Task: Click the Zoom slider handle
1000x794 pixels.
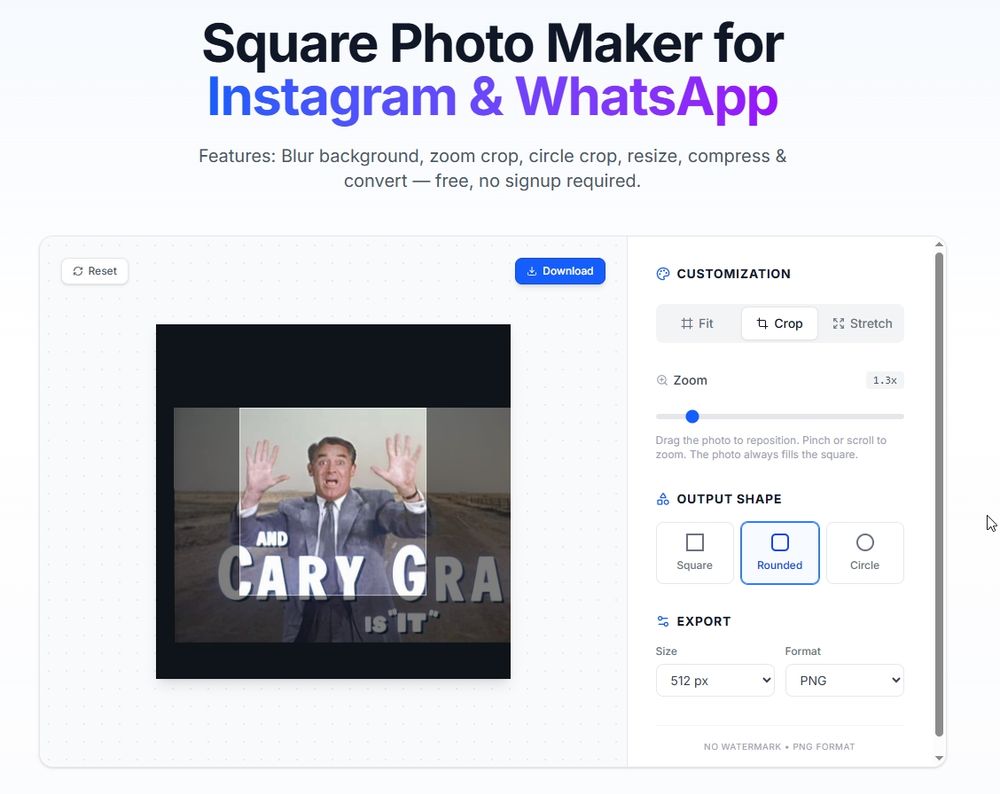Action: click(692, 416)
